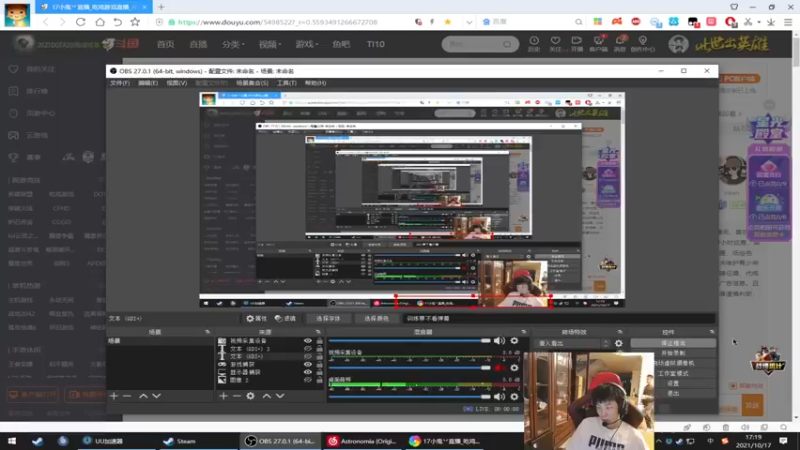This screenshot has width=800, height=450.
Task: Click the Select Font button
Action: [x=328, y=318]
